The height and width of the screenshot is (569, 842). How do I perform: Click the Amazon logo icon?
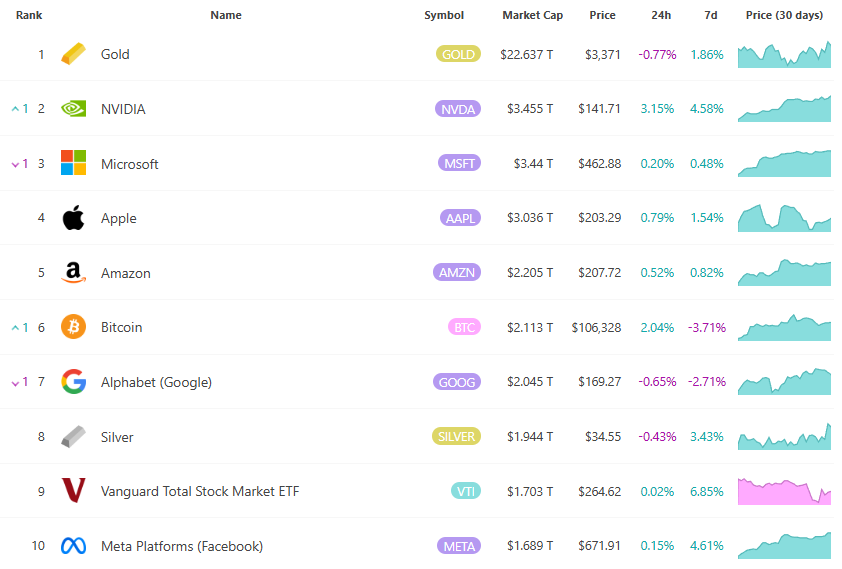coord(74,273)
